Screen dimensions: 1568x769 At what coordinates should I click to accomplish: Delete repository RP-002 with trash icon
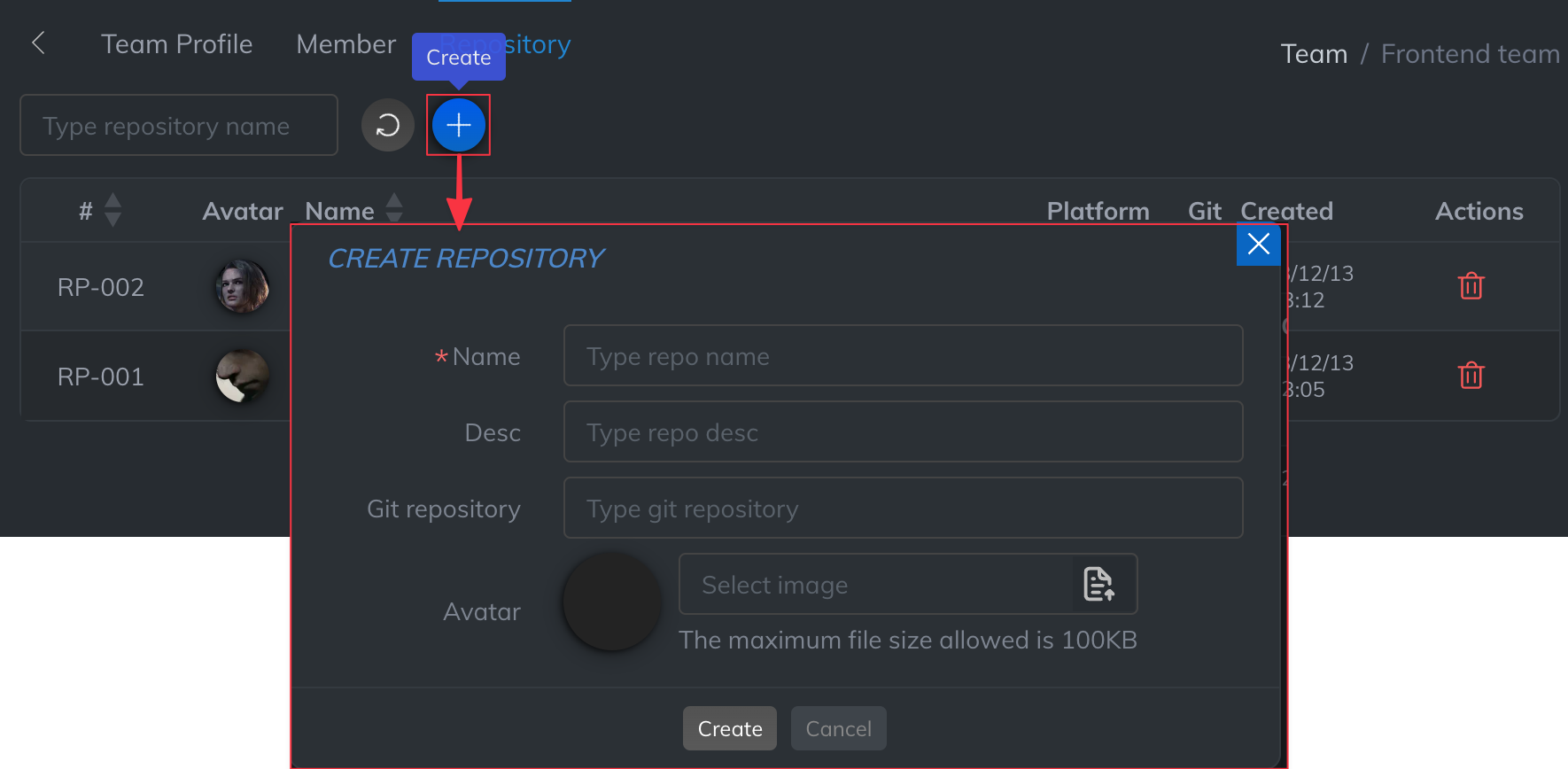click(1471, 286)
